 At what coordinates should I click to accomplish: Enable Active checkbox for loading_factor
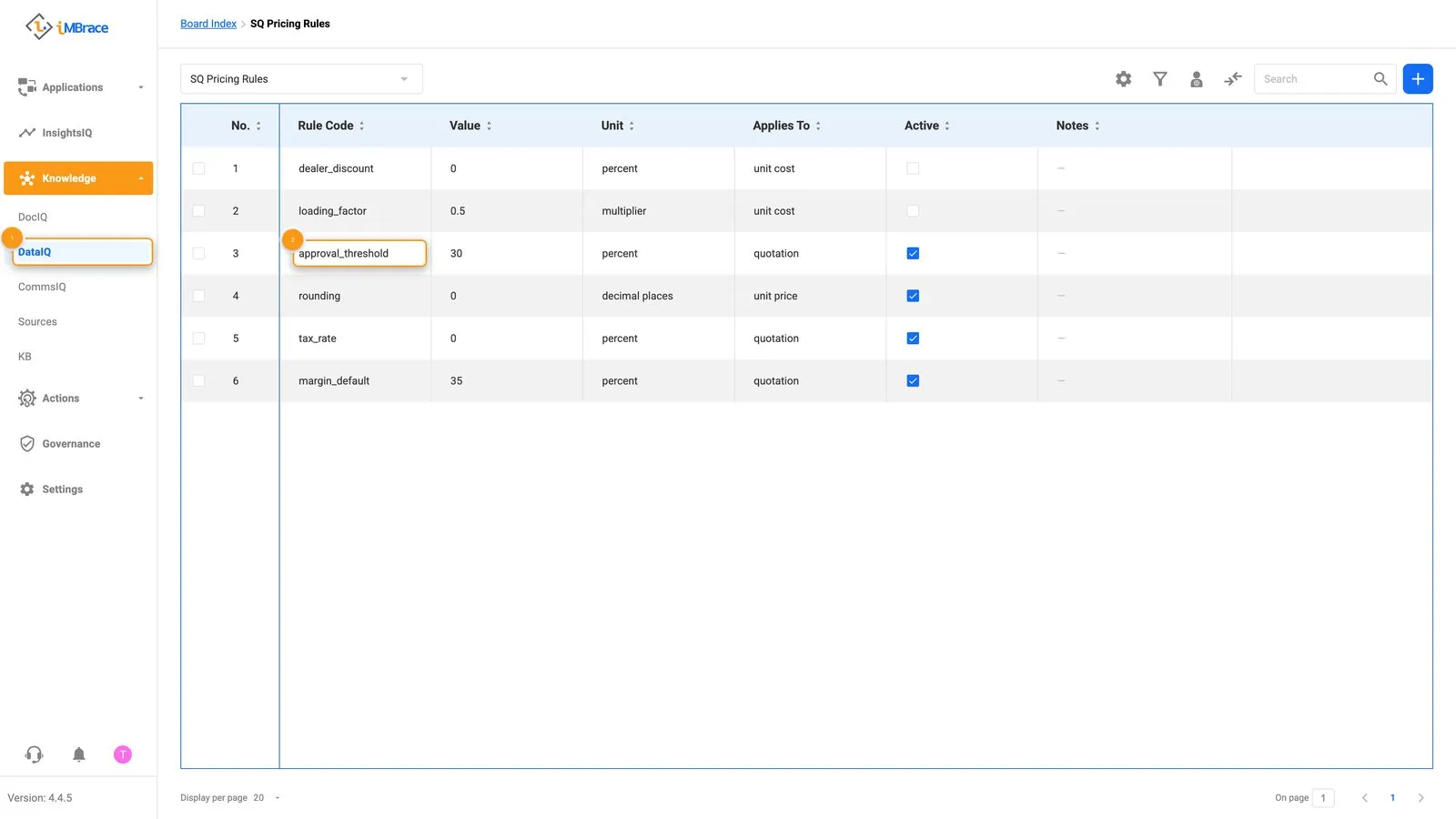tap(913, 211)
